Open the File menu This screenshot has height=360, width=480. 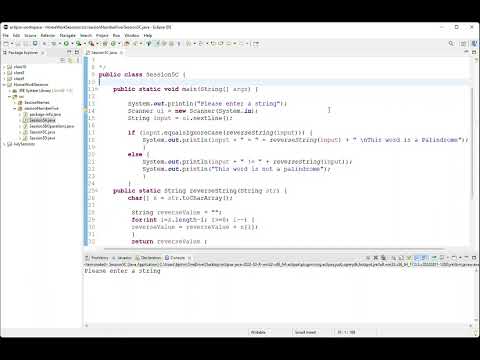point(6,35)
